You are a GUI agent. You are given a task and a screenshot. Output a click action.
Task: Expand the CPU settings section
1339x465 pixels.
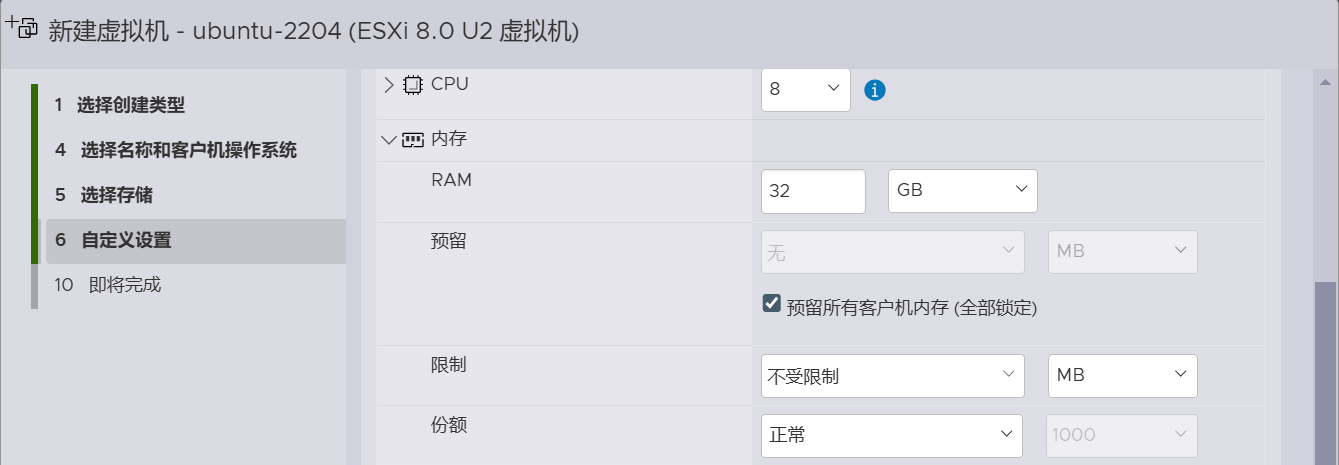tap(389, 85)
